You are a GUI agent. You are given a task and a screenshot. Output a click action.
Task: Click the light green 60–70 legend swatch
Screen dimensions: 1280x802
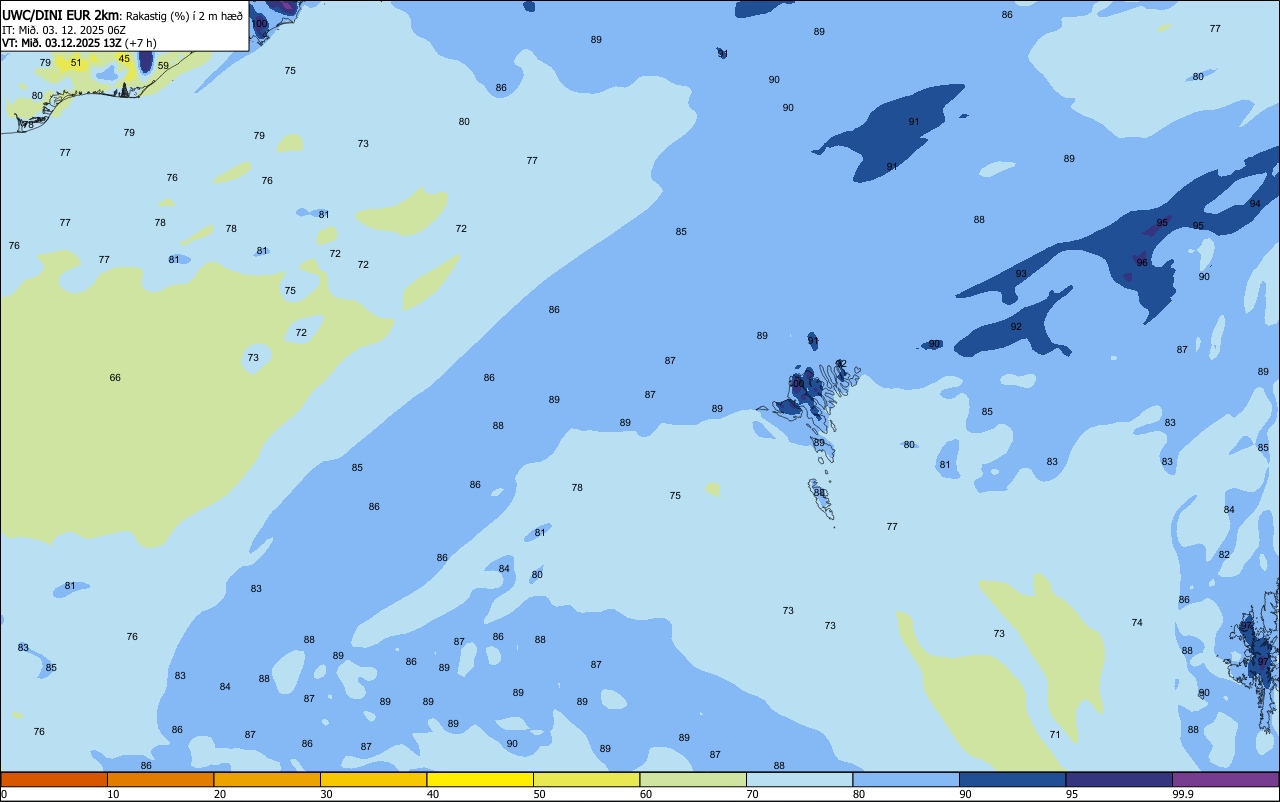tap(693, 779)
